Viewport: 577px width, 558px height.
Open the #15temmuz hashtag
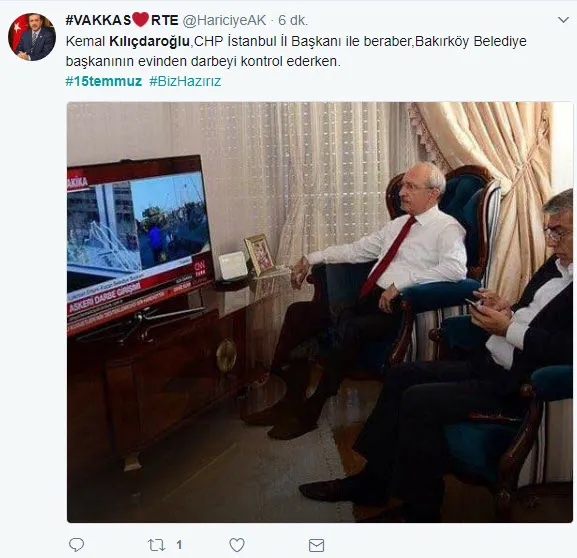pyautogui.click(x=103, y=81)
